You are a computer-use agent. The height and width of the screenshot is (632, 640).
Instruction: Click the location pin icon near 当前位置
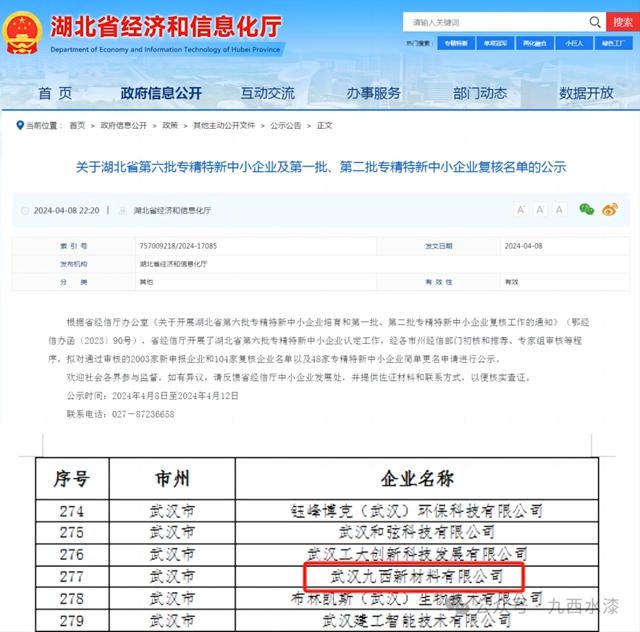click(x=20, y=125)
